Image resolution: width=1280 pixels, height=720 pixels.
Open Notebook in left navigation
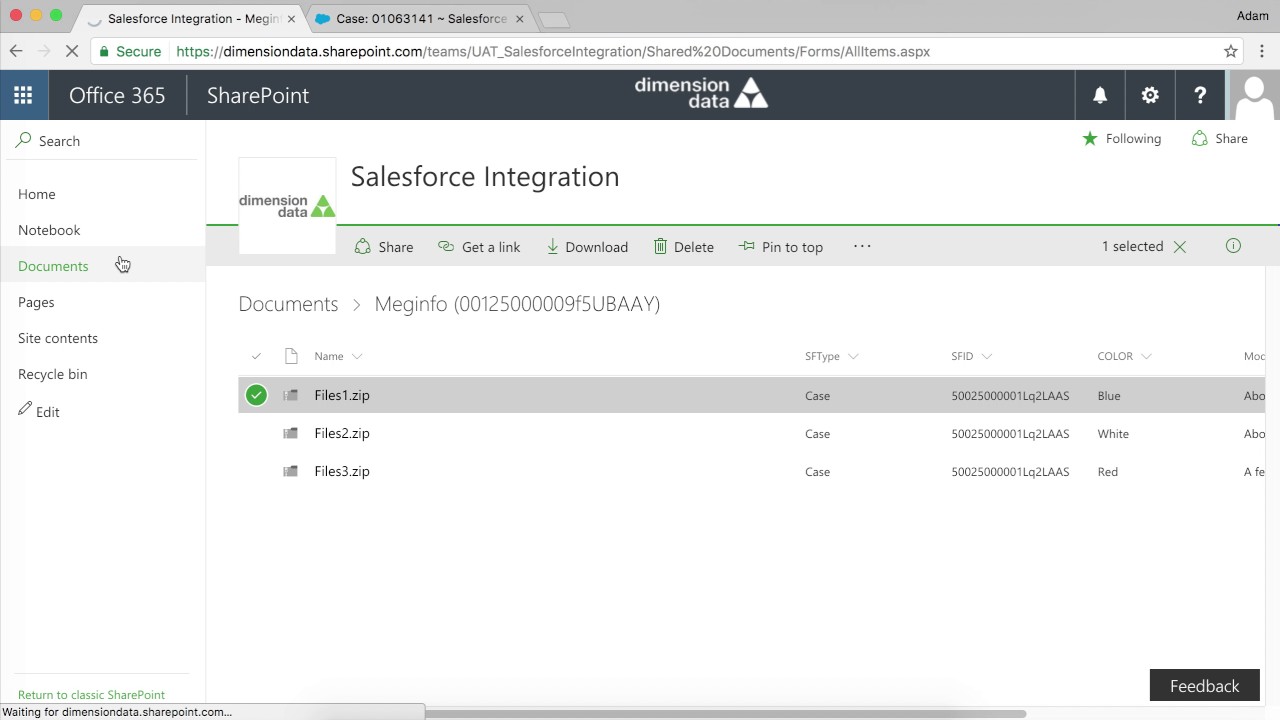point(49,230)
